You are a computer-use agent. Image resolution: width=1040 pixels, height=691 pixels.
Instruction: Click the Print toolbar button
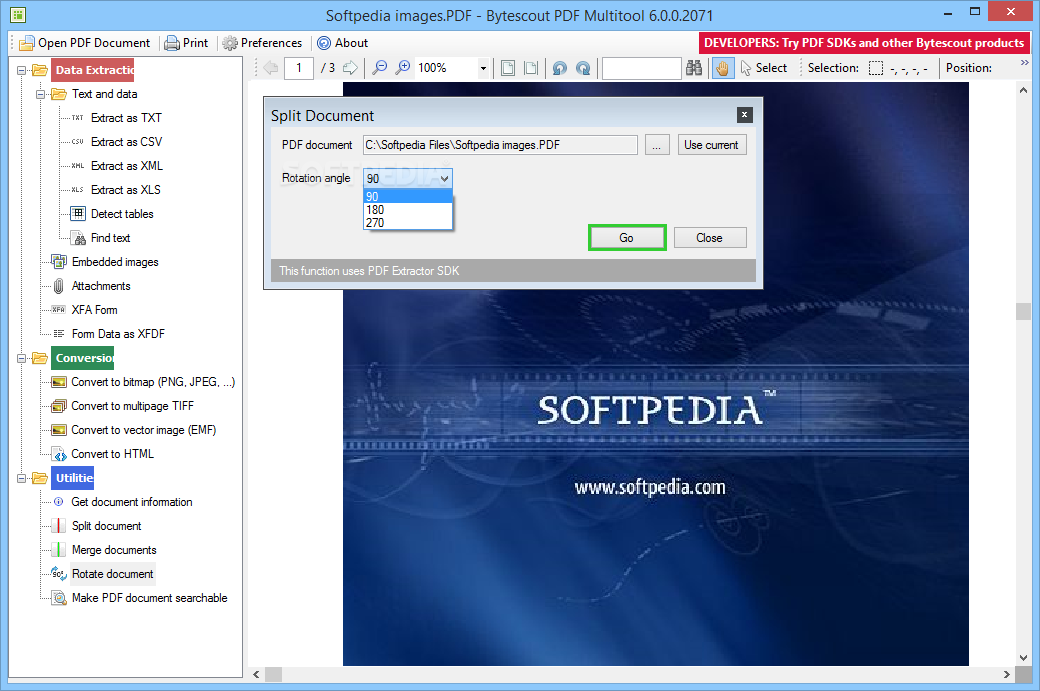186,43
